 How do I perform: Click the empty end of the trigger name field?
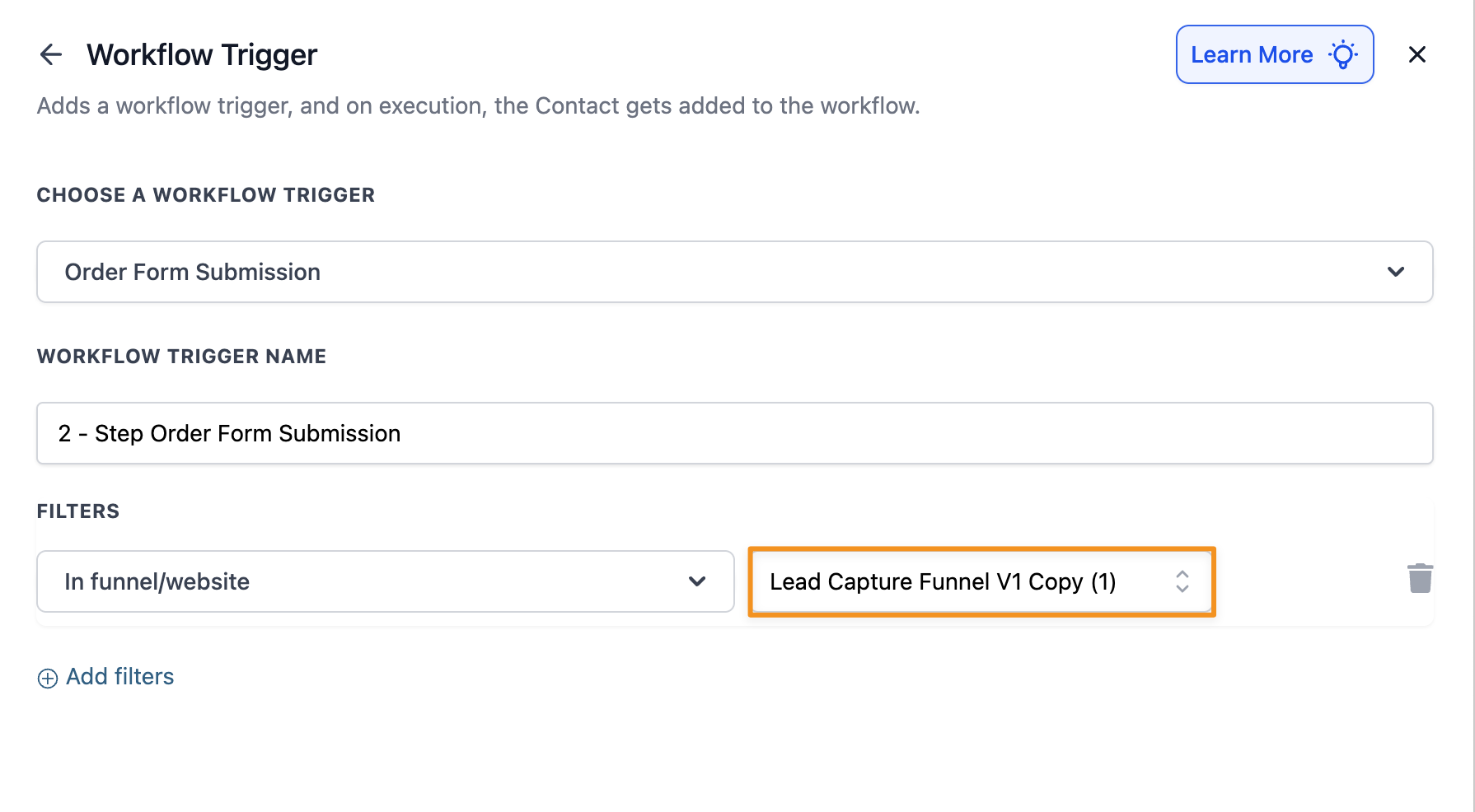click(x=1154, y=433)
